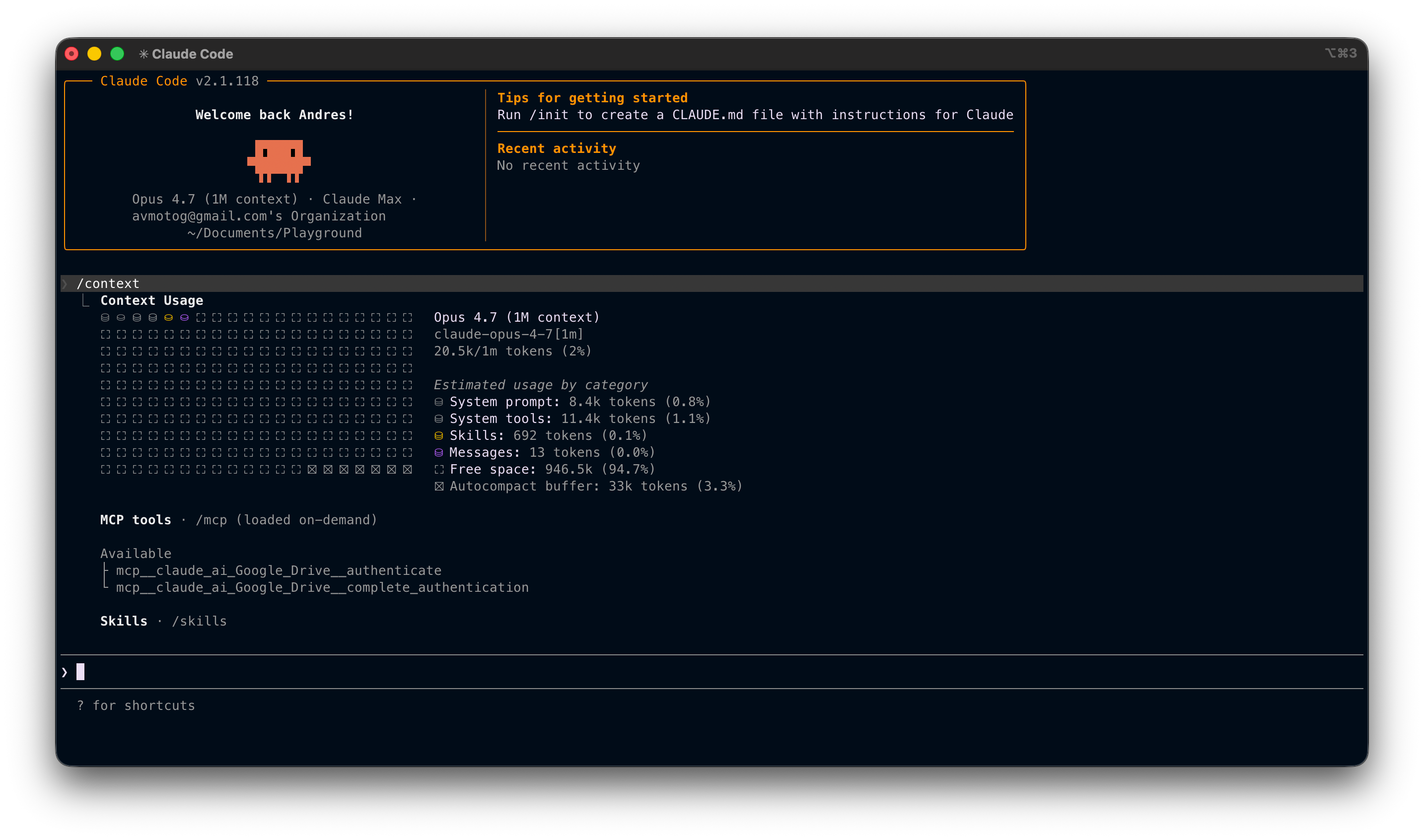Click the System tools legend icon
Viewport: 1424px width, 840px height.
pyautogui.click(x=438, y=419)
